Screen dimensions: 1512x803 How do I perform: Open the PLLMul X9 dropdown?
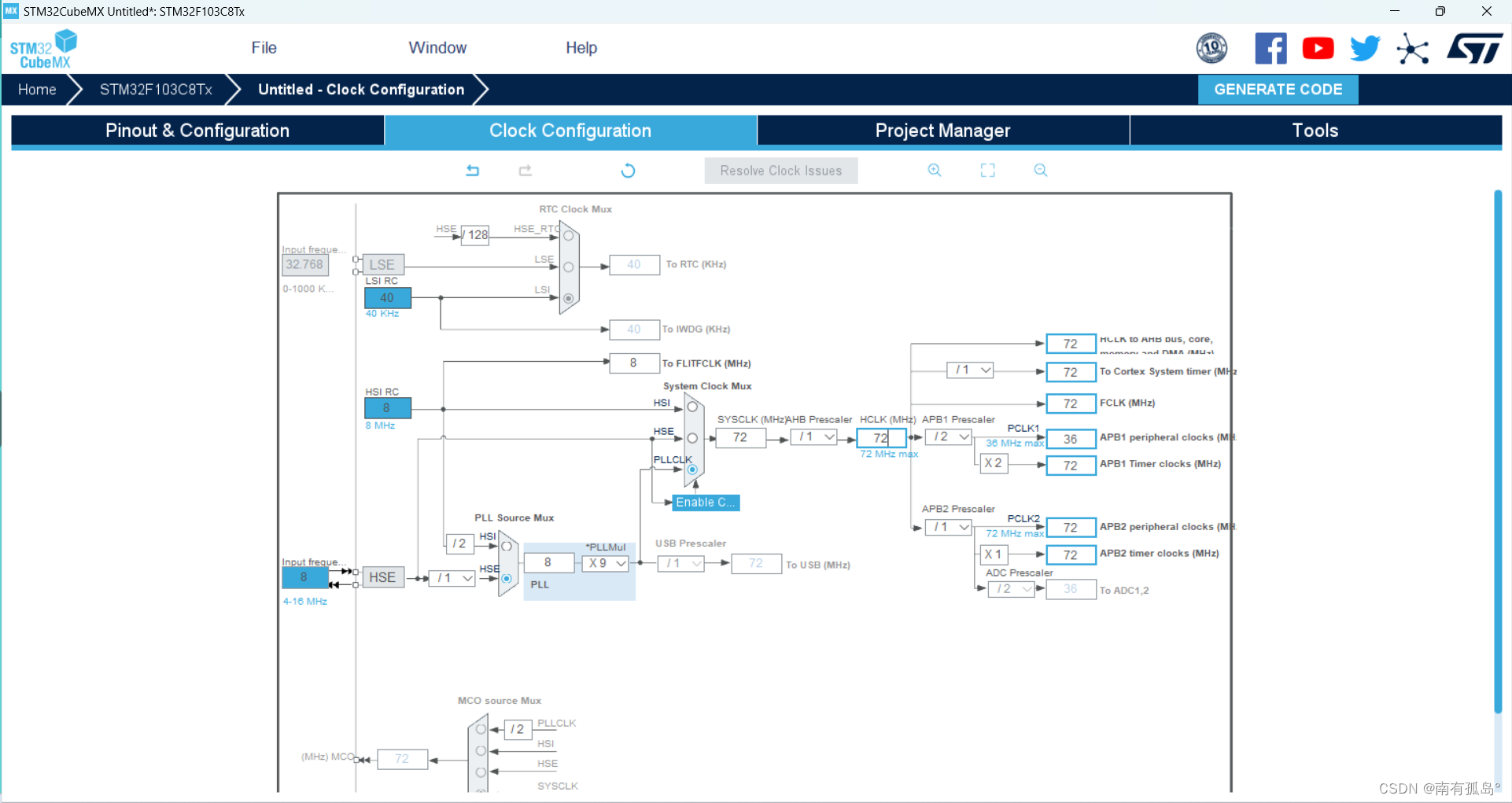pyautogui.click(x=605, y=563)
